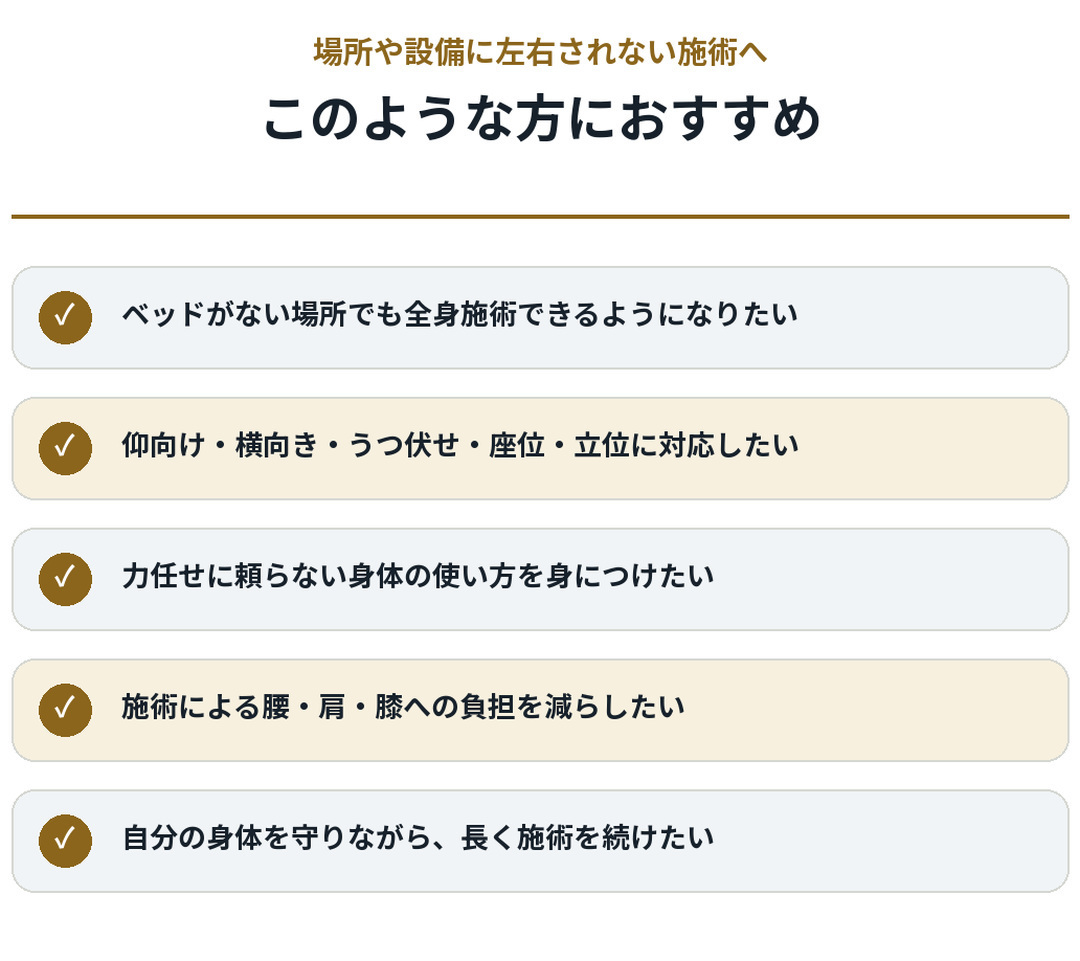This screenshot has width=1080, height=961.
Task: Click the checkmark icon beside 力任せに頼らない
Action: [65, 579]
